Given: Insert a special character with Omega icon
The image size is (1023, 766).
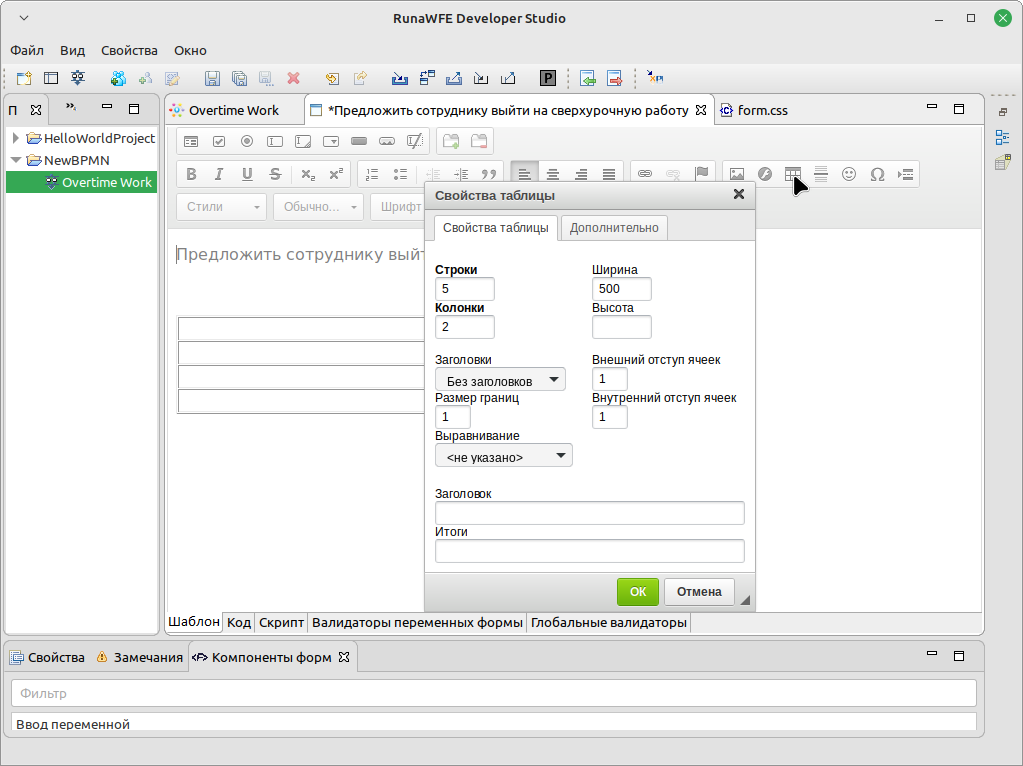Looking at the screenshot, I should 878,174.
